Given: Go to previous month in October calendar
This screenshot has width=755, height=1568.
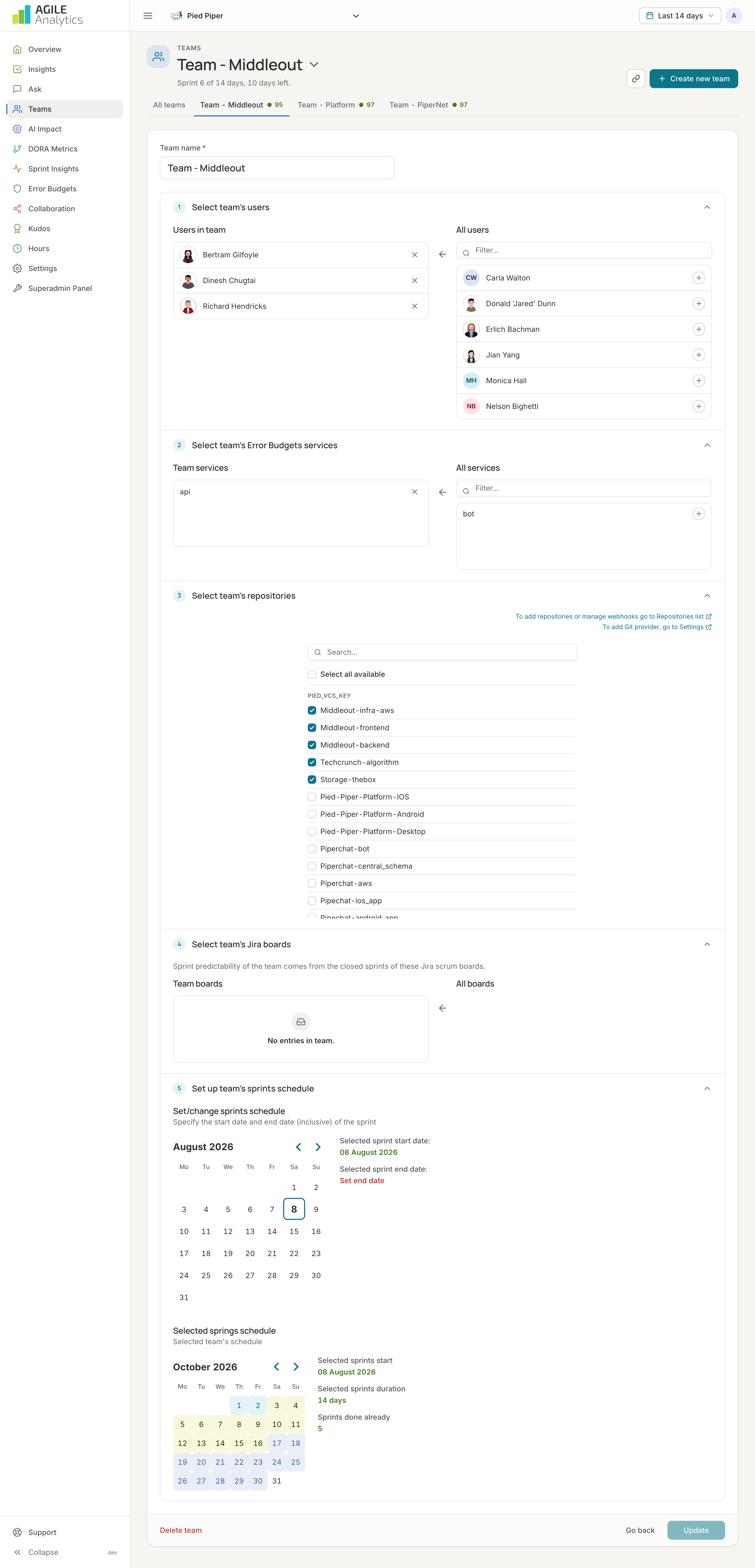Looking at the screenshot, I should click(x=276, y=1366).
